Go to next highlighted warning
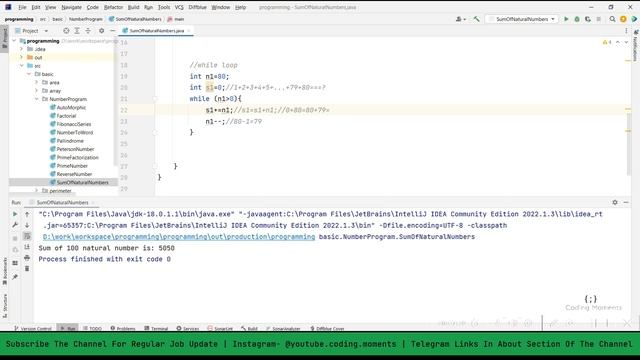 pyautogui.click(x=626, y=42)
